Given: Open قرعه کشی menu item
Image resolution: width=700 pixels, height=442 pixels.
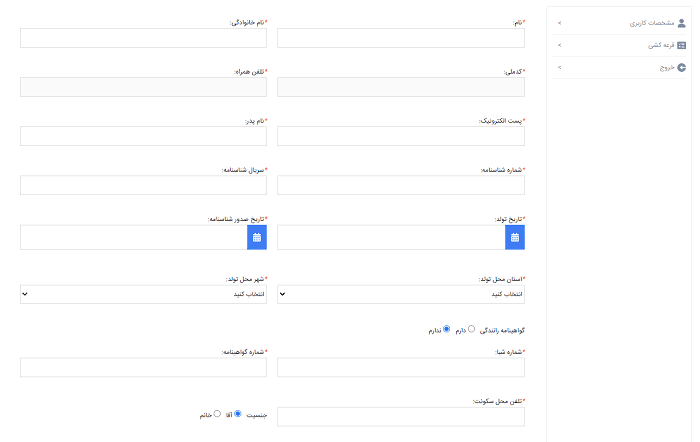Looking at the screenshot, I should 659,45.
